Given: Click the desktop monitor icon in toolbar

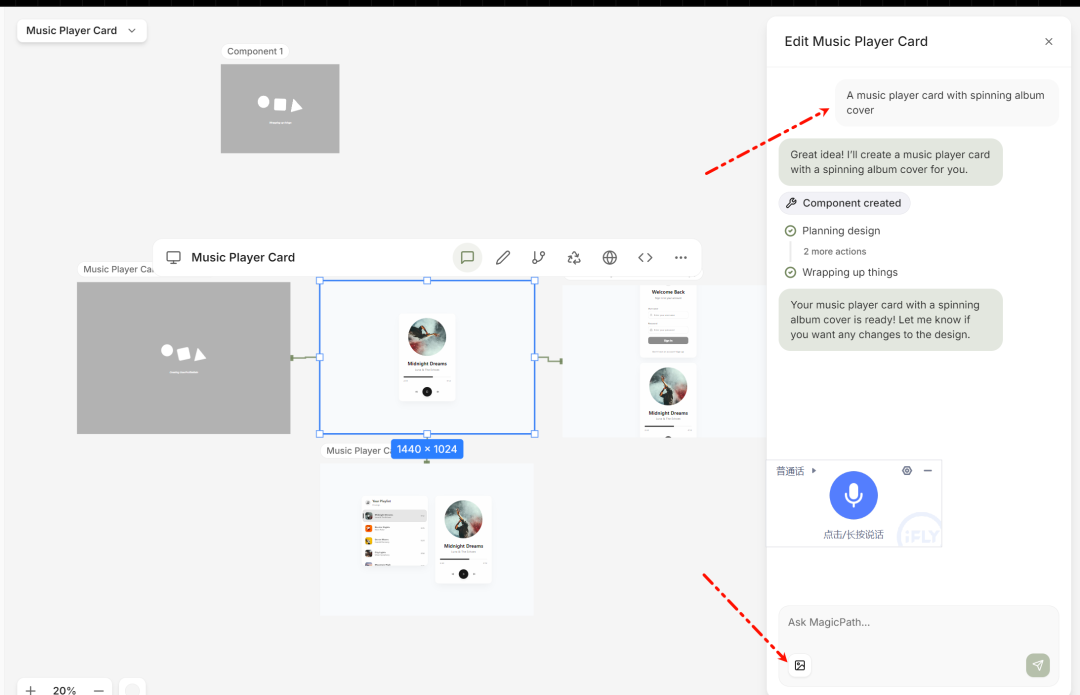Looking at the screenshot, I should click(174, 257).
